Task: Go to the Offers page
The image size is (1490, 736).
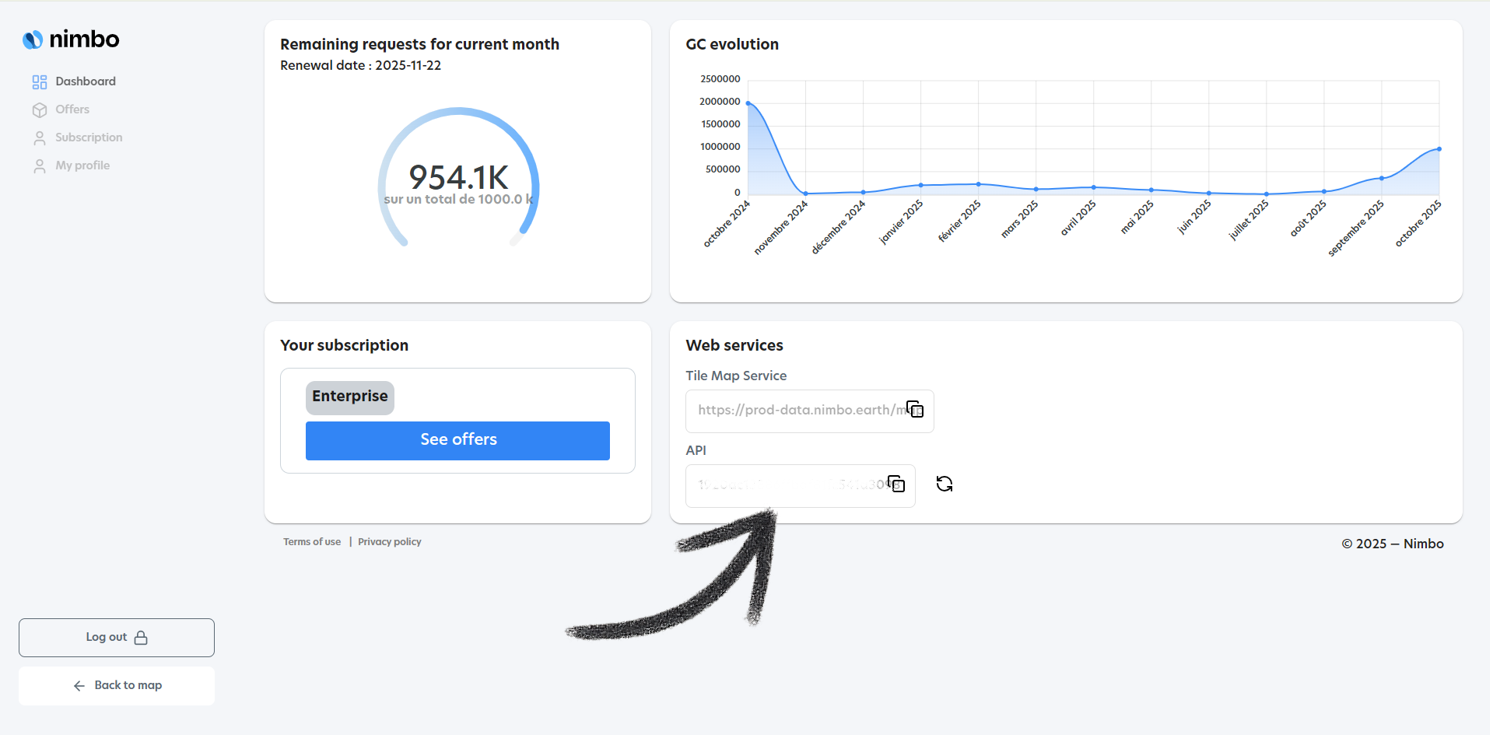Action: pos(72,110)
